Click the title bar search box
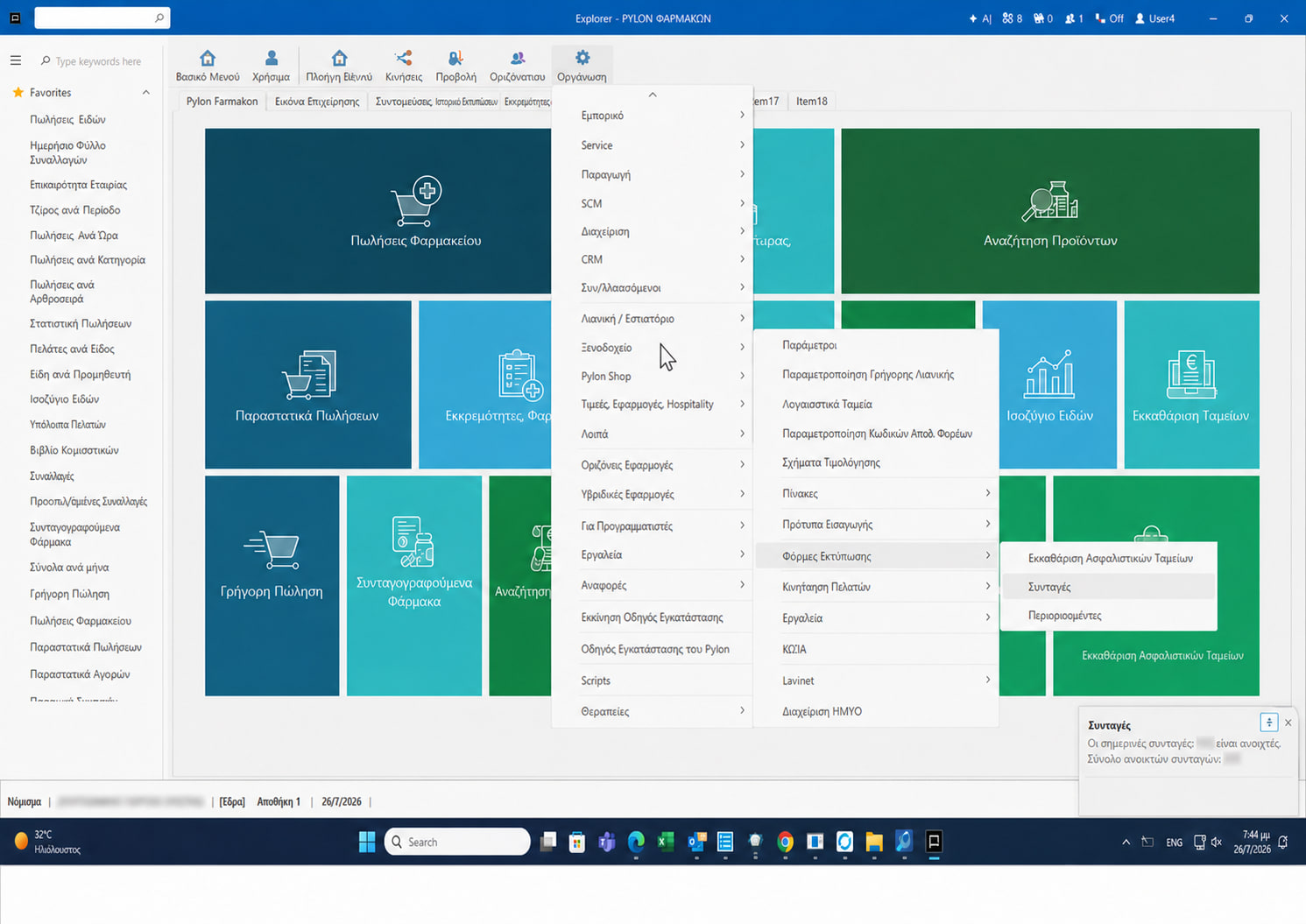The height and width of the screenshot is (924, 1306). (x=102, y=18)
